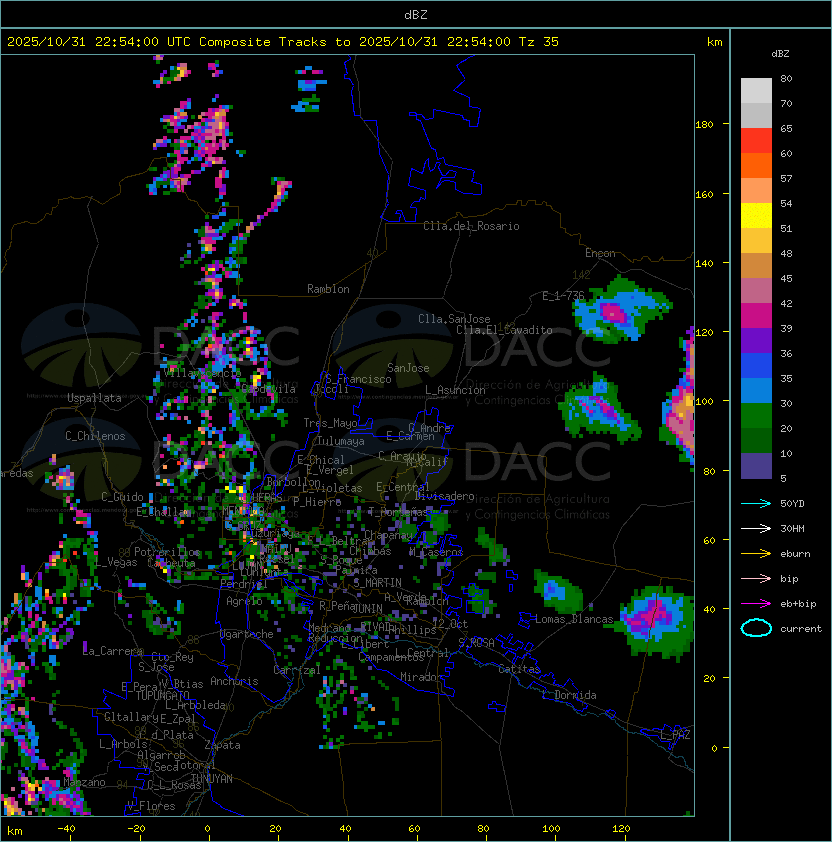Click the La_Carrera place label
This screenshot has height=842, width=832.
point(112,651)
